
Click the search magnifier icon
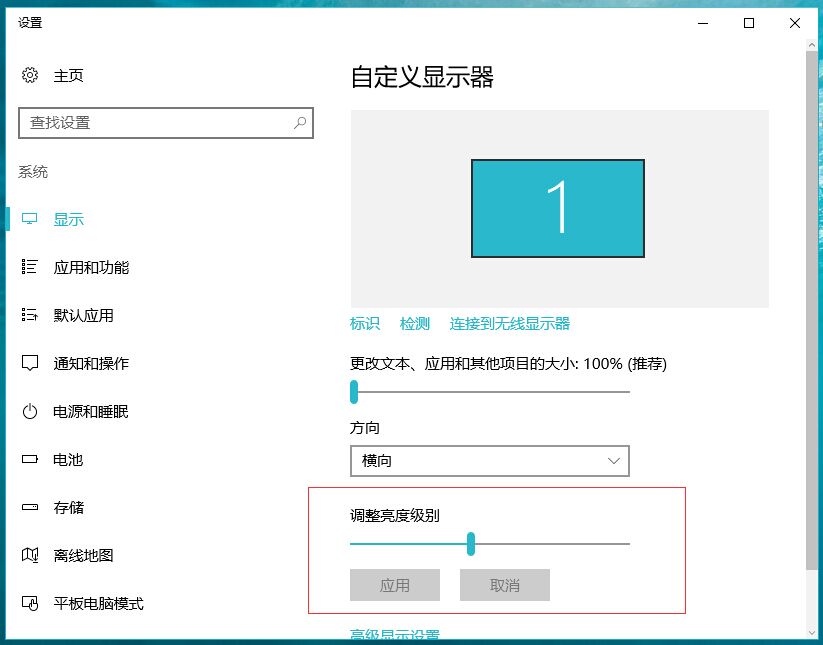click(x=300, y=123)
